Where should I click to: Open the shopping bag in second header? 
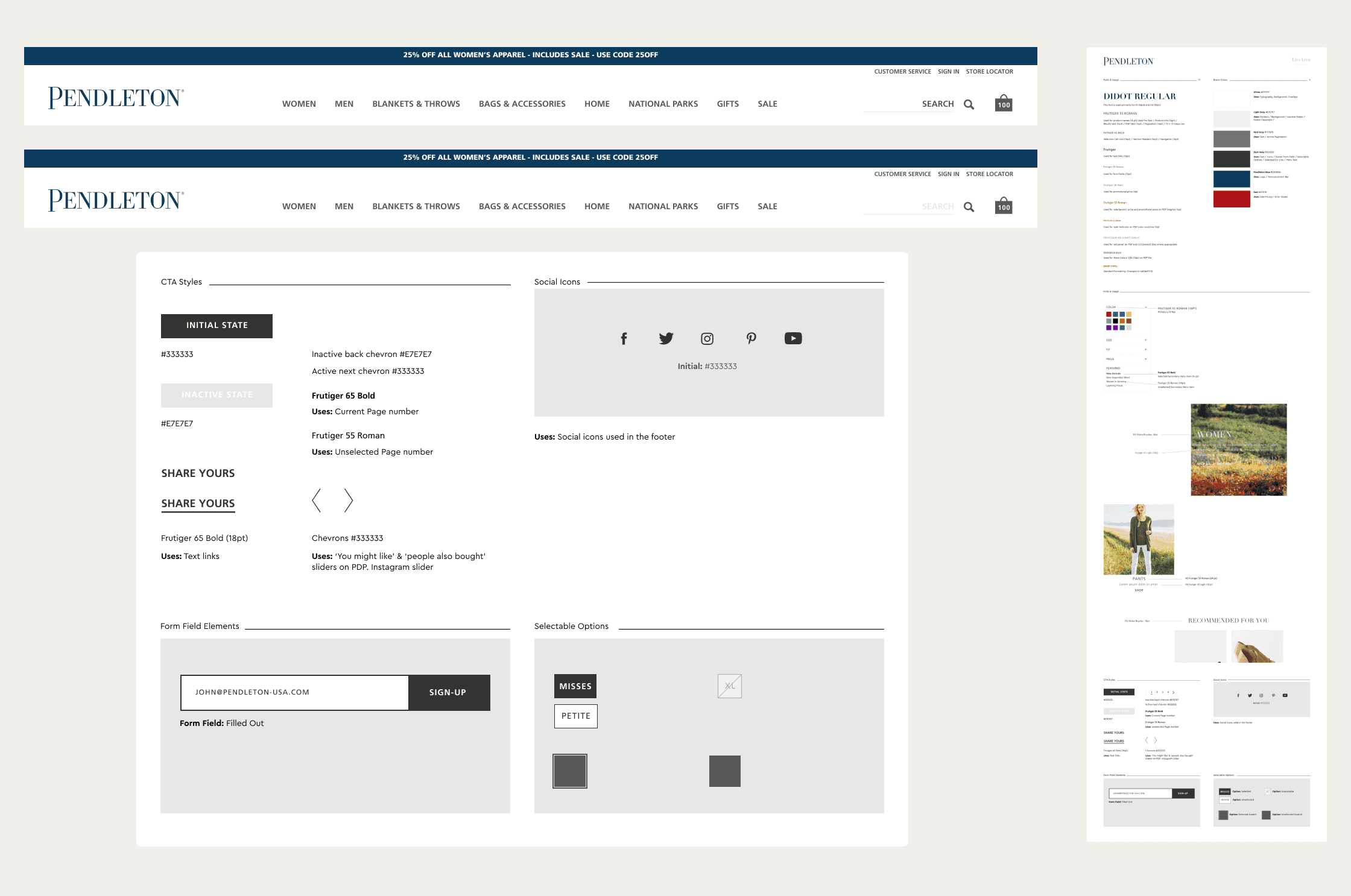(x=1004, y=206)
